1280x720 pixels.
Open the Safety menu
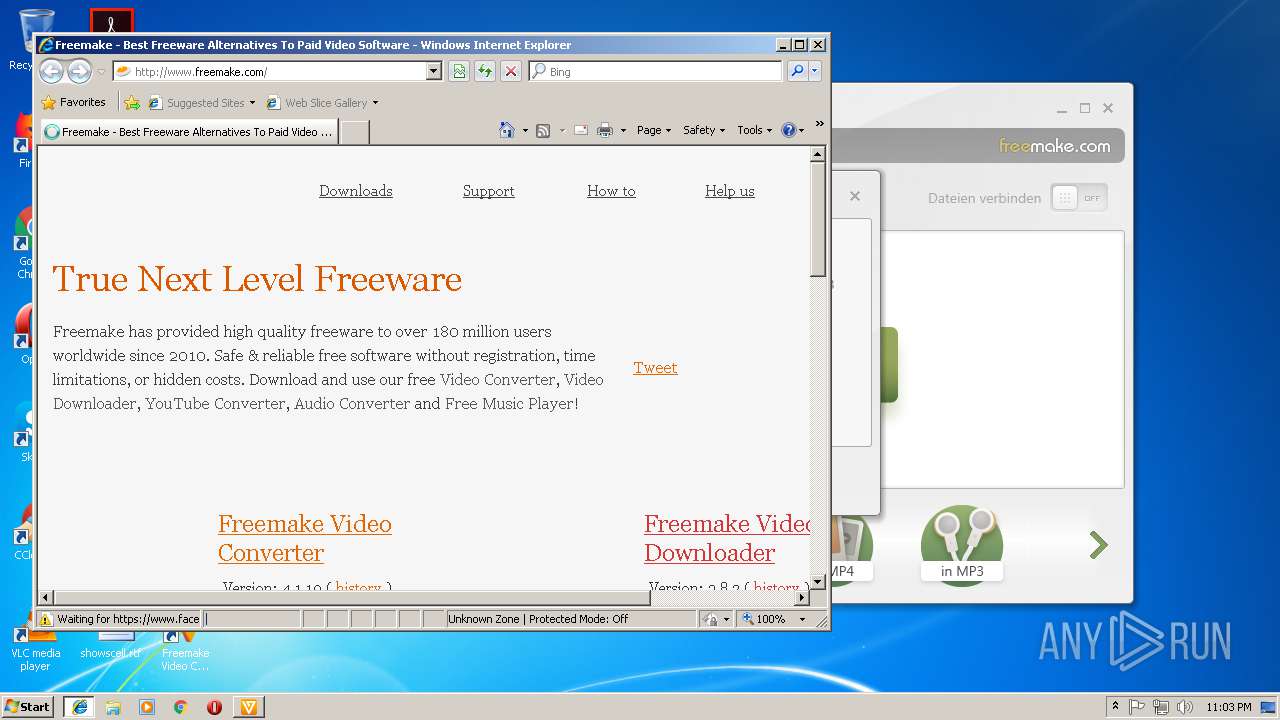tap(704, 130)
